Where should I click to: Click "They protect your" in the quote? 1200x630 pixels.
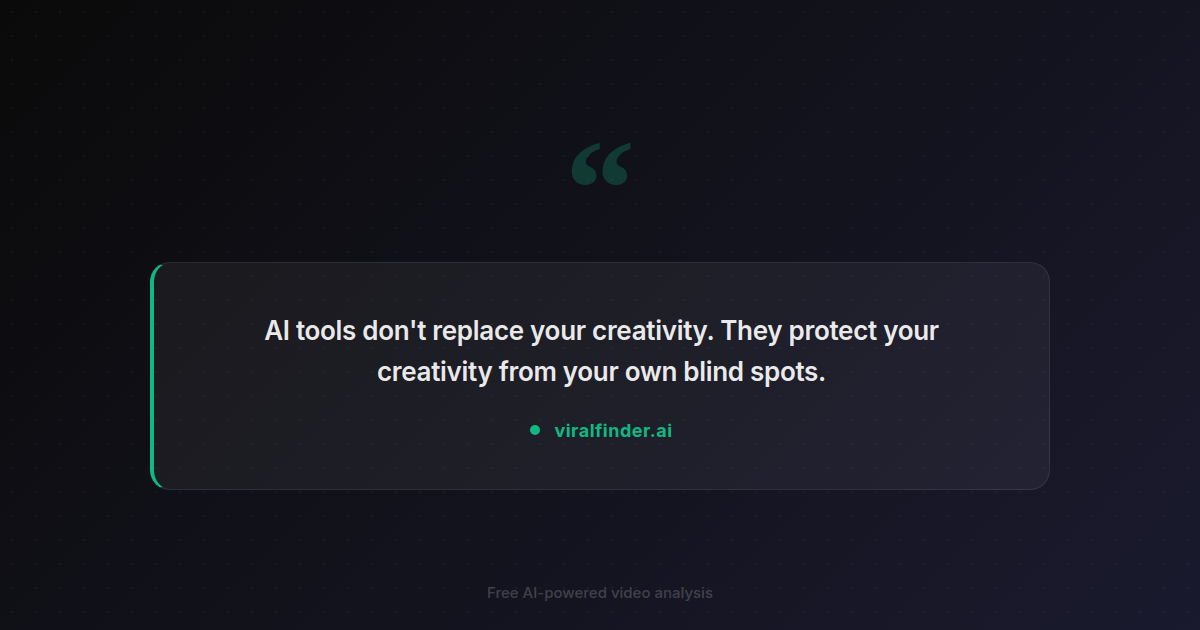(829, 331)
